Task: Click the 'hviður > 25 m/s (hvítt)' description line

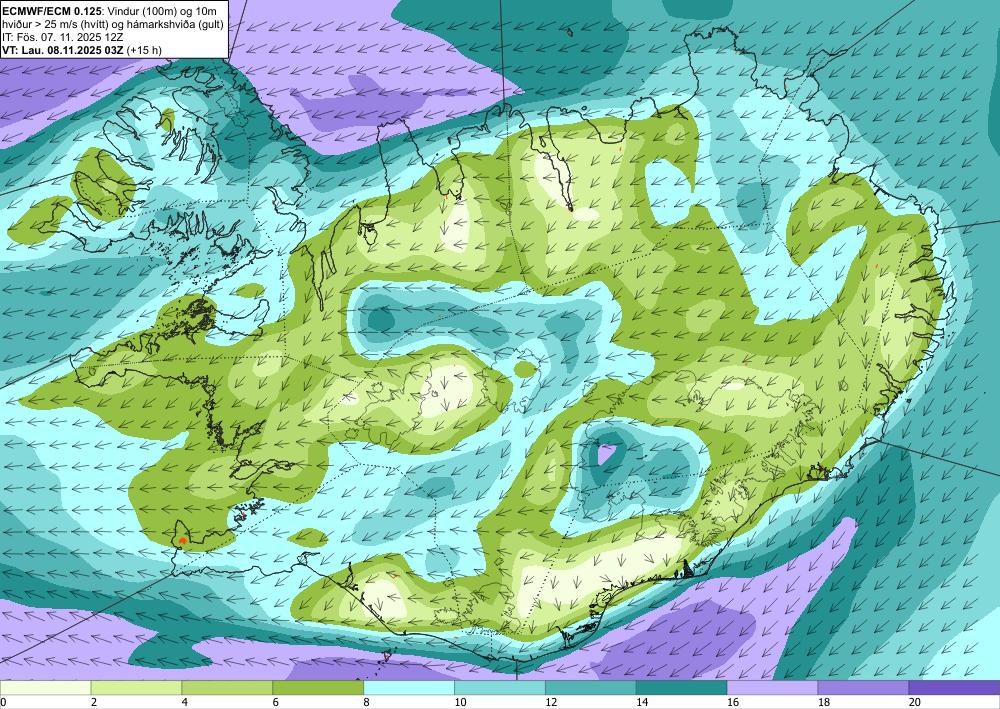Action: point(55,24)
